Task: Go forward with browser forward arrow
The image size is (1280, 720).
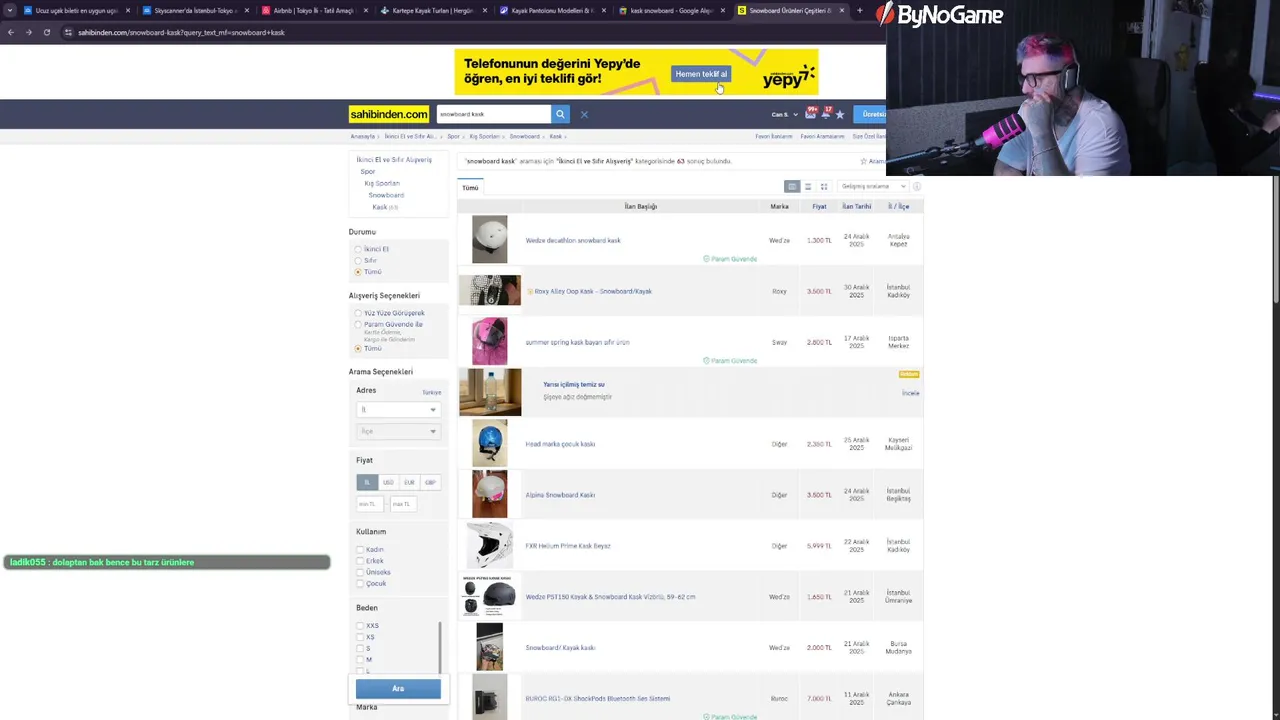Action: tap(28, 32)
